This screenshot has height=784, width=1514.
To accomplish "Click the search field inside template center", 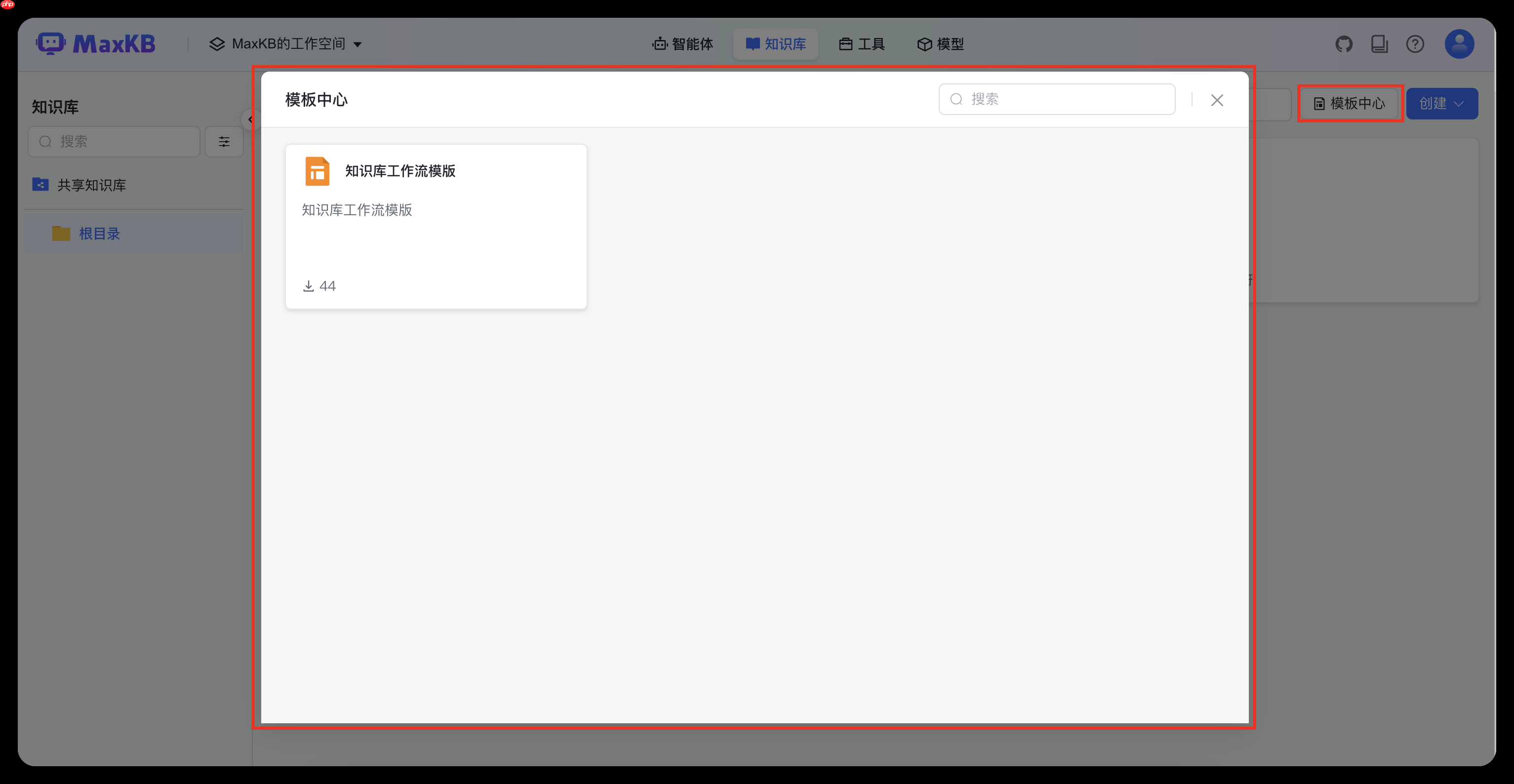I will coord(1056,99).
